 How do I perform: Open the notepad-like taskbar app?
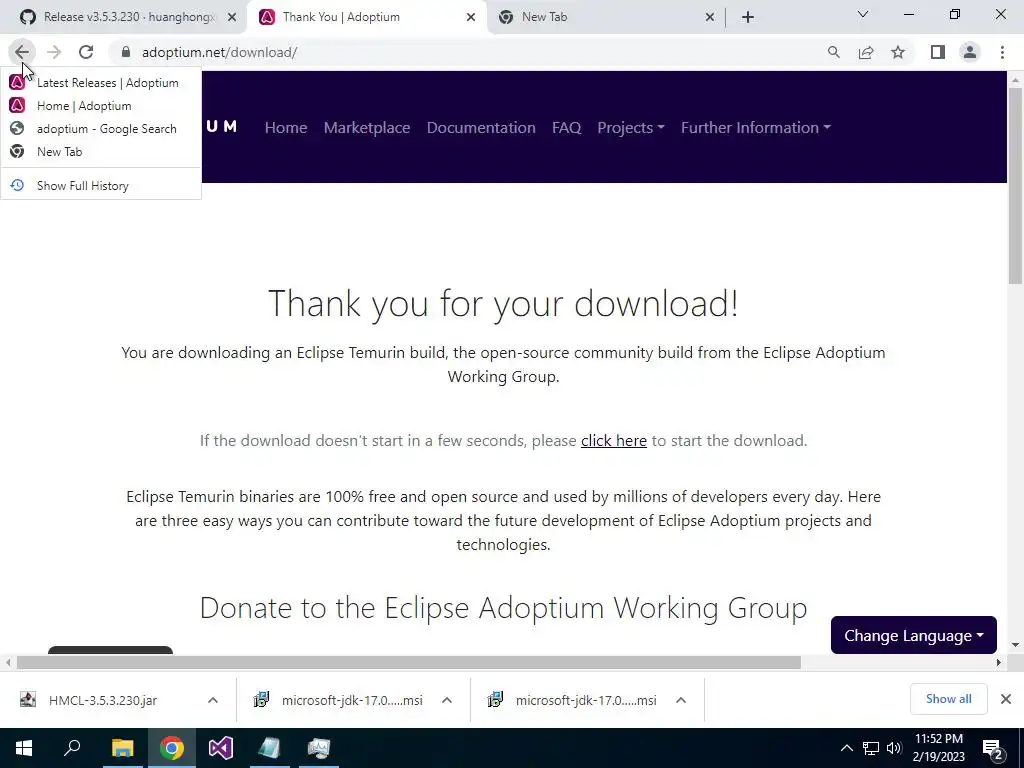tap(270, 748)
